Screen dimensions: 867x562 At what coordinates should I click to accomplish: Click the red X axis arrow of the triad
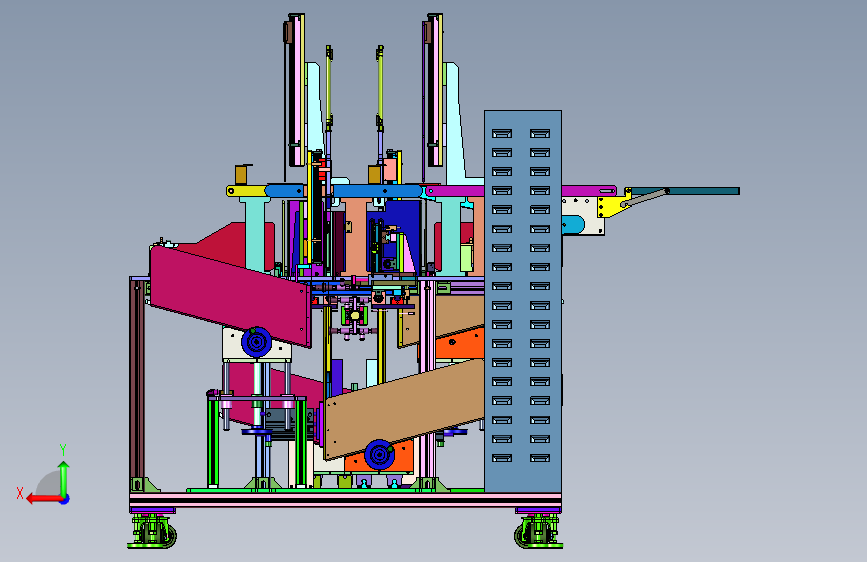click(43, 499)
